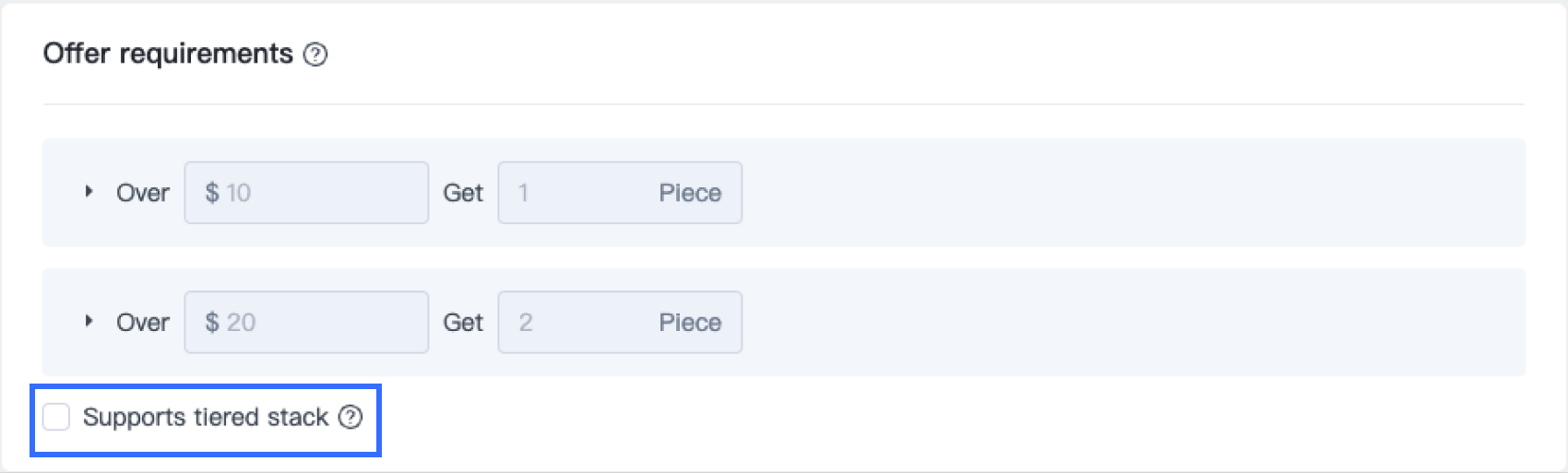Viewport: 1568px width, 473px height.
Task: Click the Offer requirements heading
Action: click(168, 53)
